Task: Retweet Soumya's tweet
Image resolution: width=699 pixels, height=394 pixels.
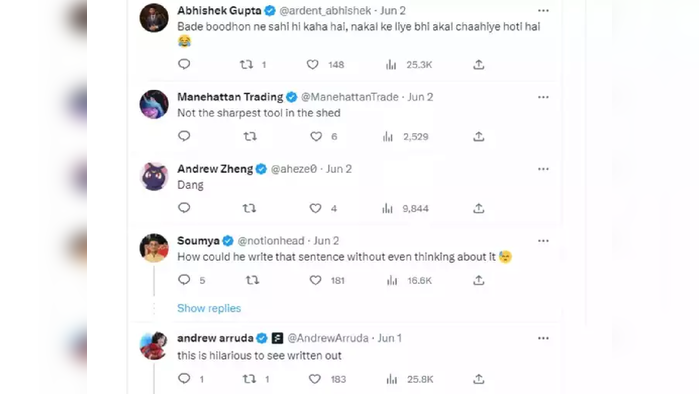Action: 252,280
